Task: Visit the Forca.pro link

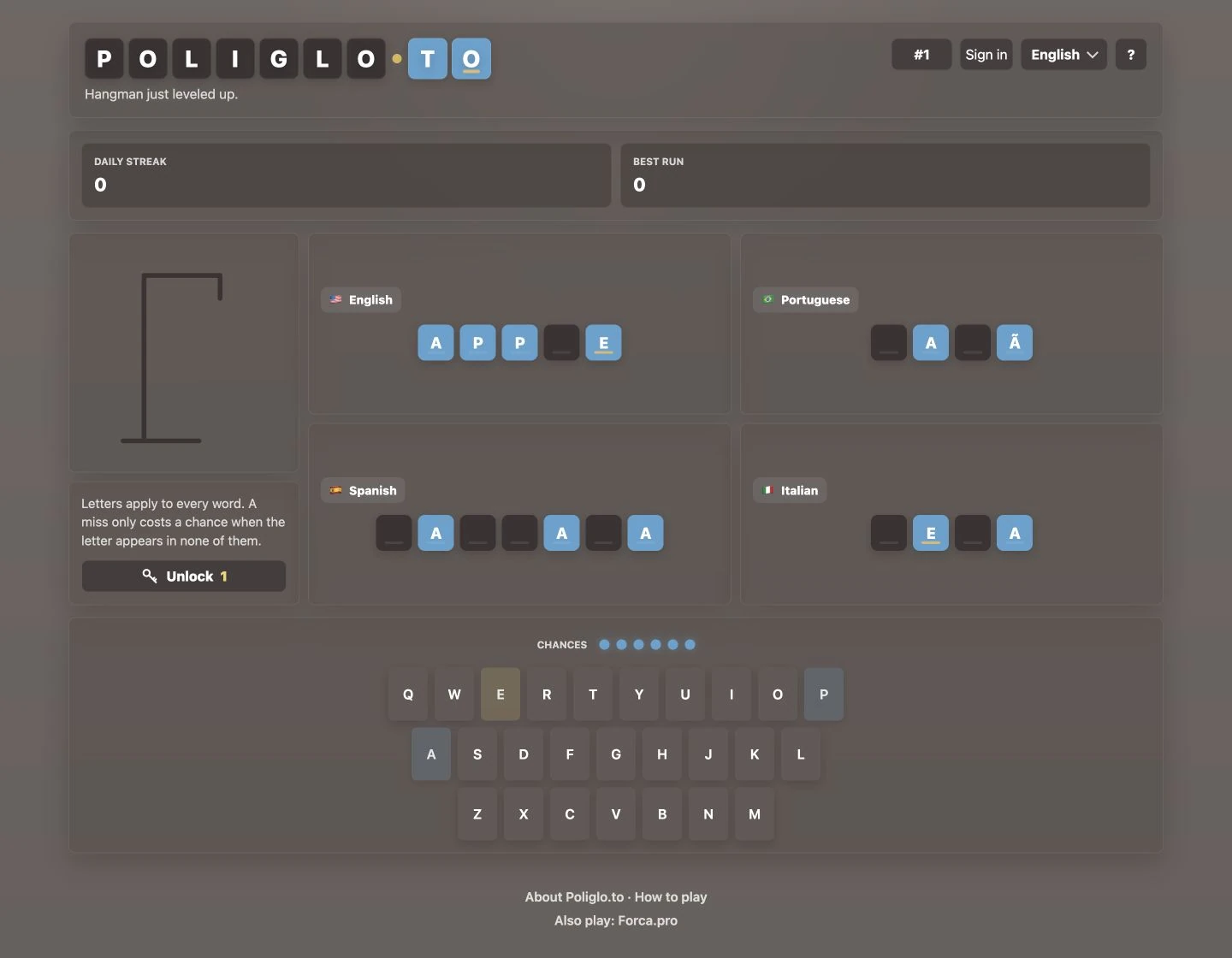Action: point(648,920)
